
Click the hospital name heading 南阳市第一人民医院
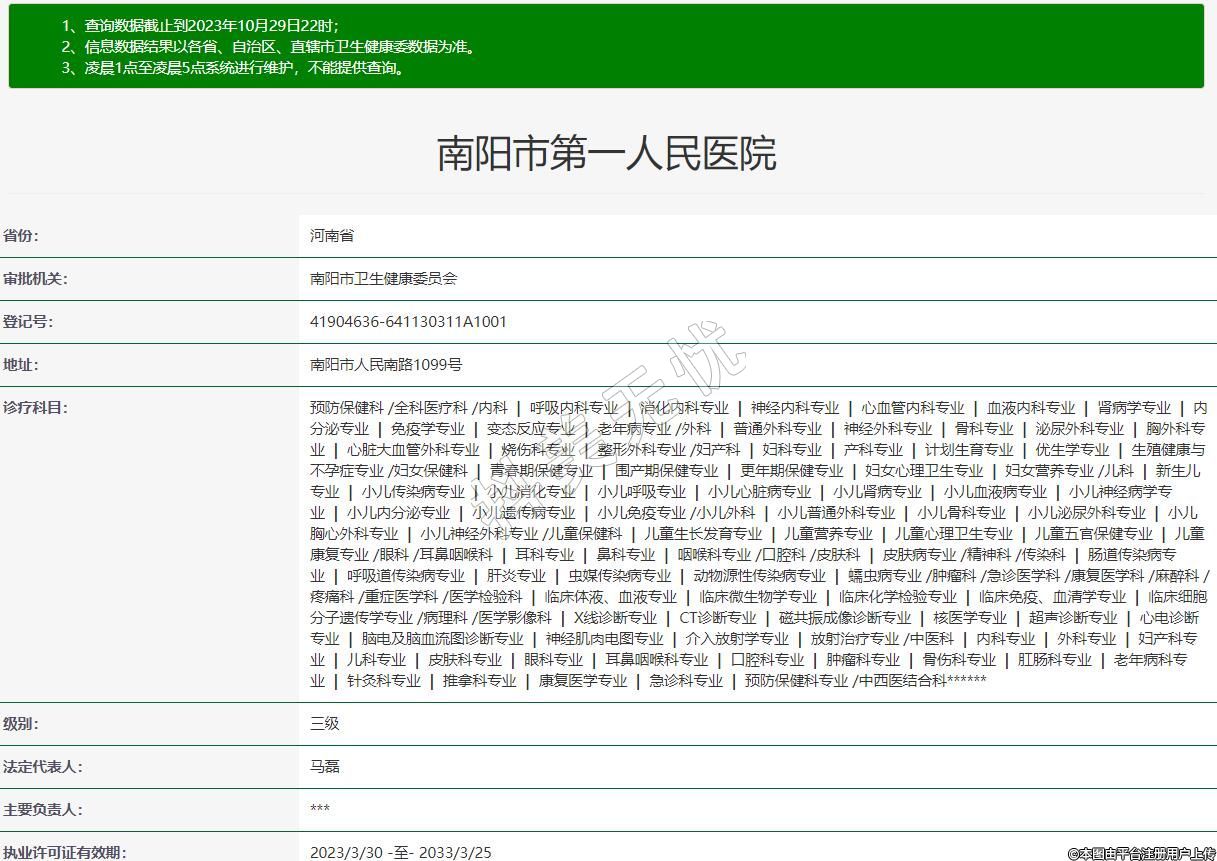pyautogui.click(x=607, y=154)
